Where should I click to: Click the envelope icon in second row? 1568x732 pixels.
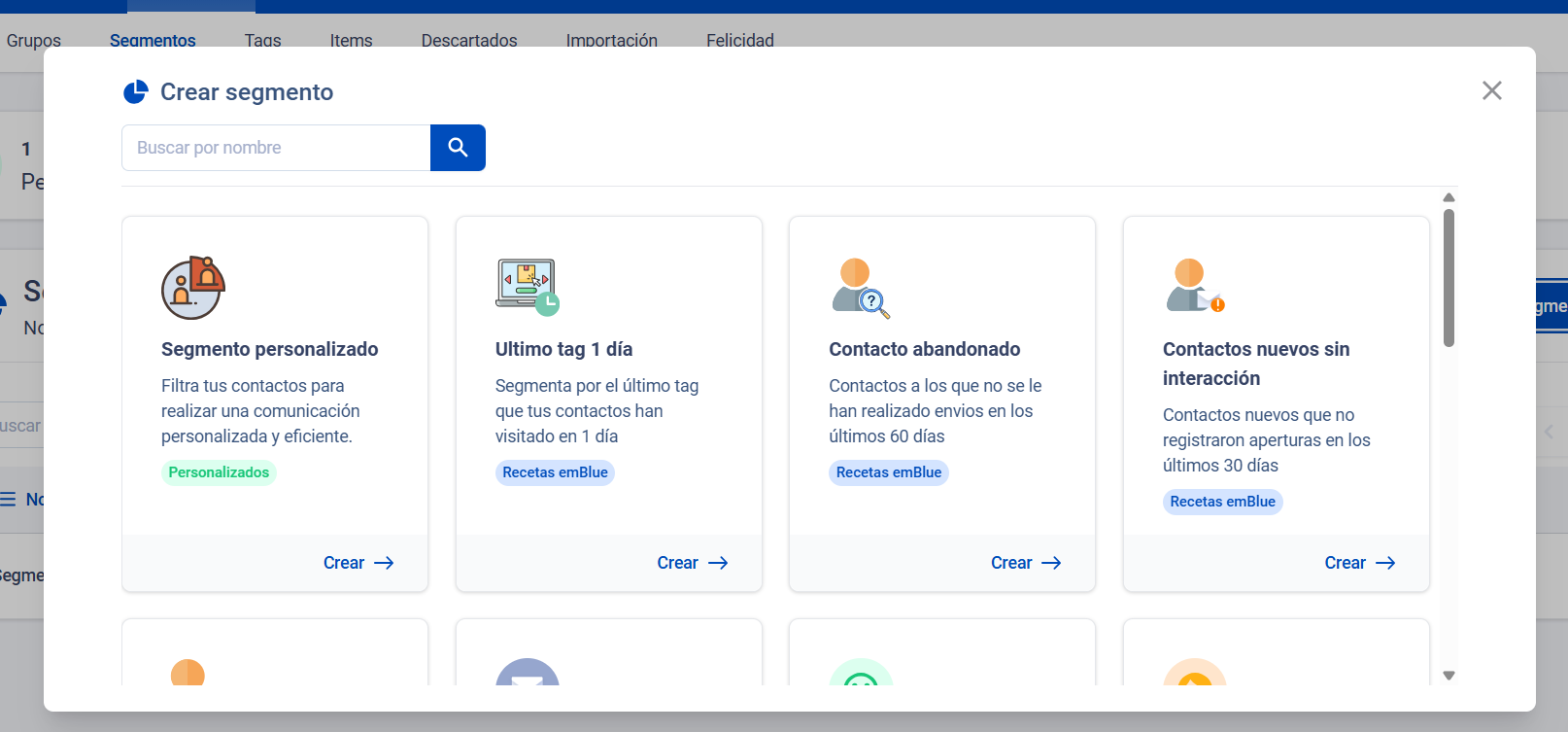coord(527,673)
